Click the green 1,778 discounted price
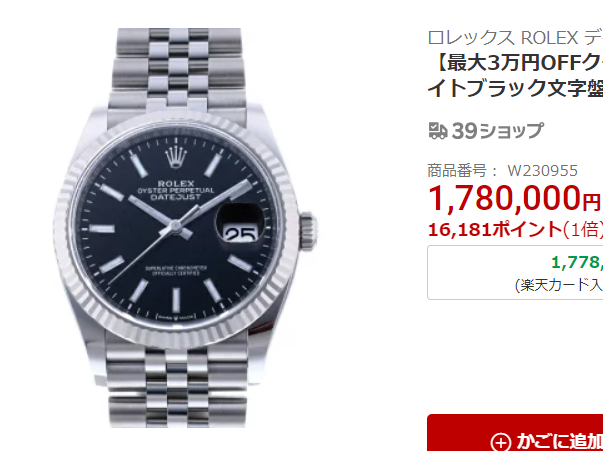603x451 pixels. pyautogui.click(x=577, y=262)
